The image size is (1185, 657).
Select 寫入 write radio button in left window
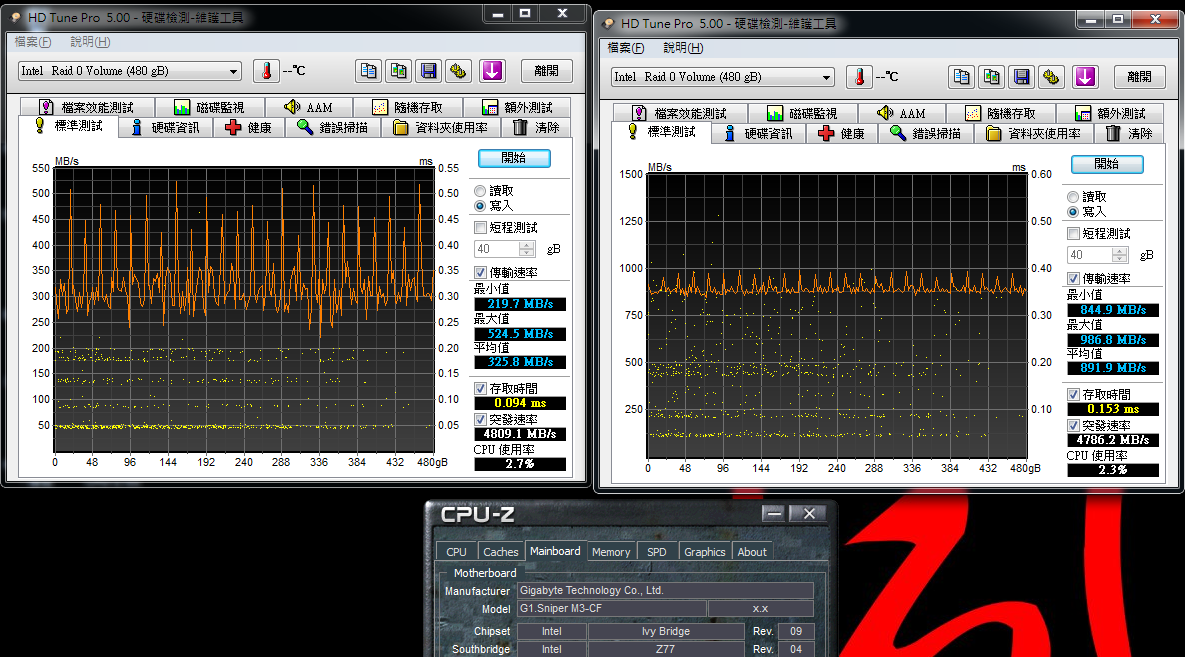click(x=480, y=206)
